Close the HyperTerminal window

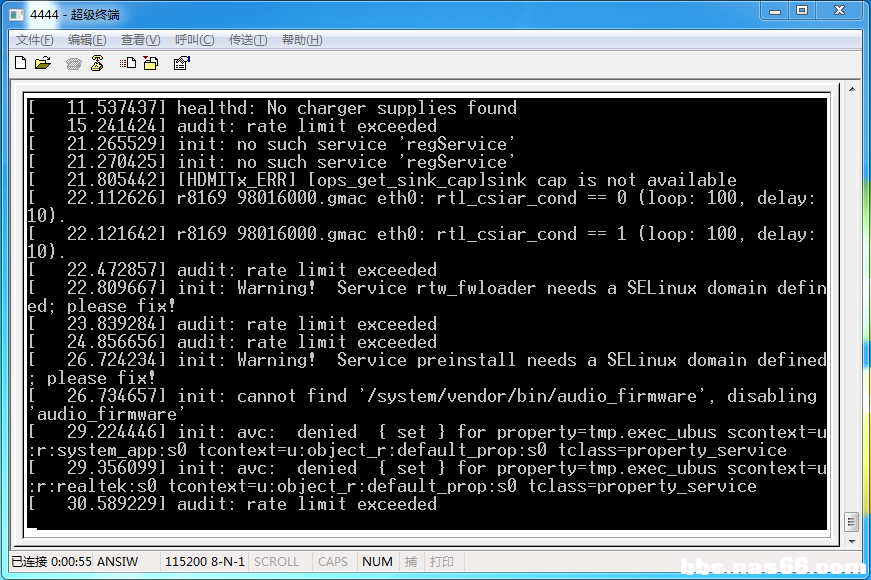pos(839,11)
